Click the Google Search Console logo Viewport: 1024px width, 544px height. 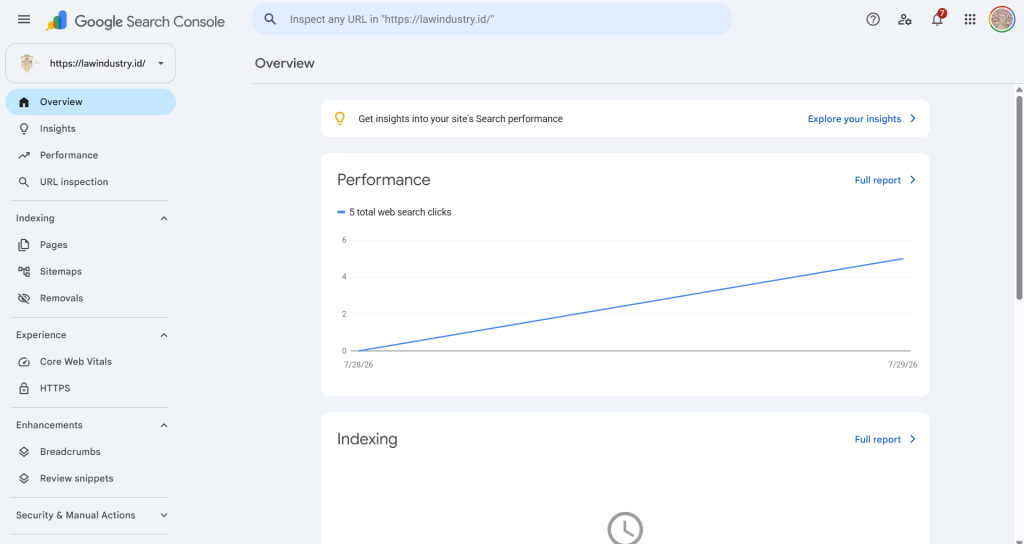(x=135, y=21)
